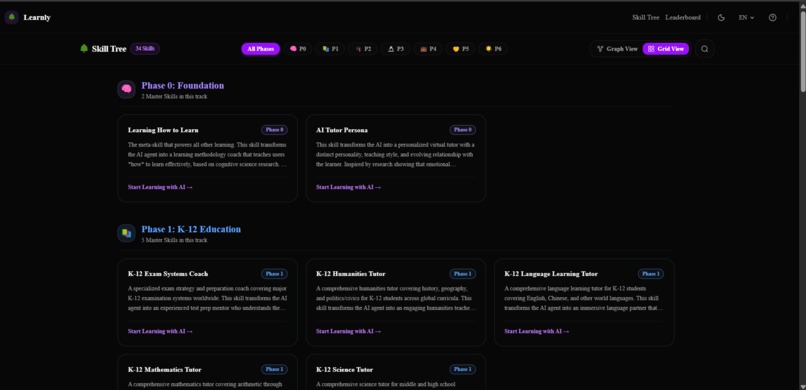
Task: Click the Phase 1: K-12 Education heading
Action: point(191,229)
